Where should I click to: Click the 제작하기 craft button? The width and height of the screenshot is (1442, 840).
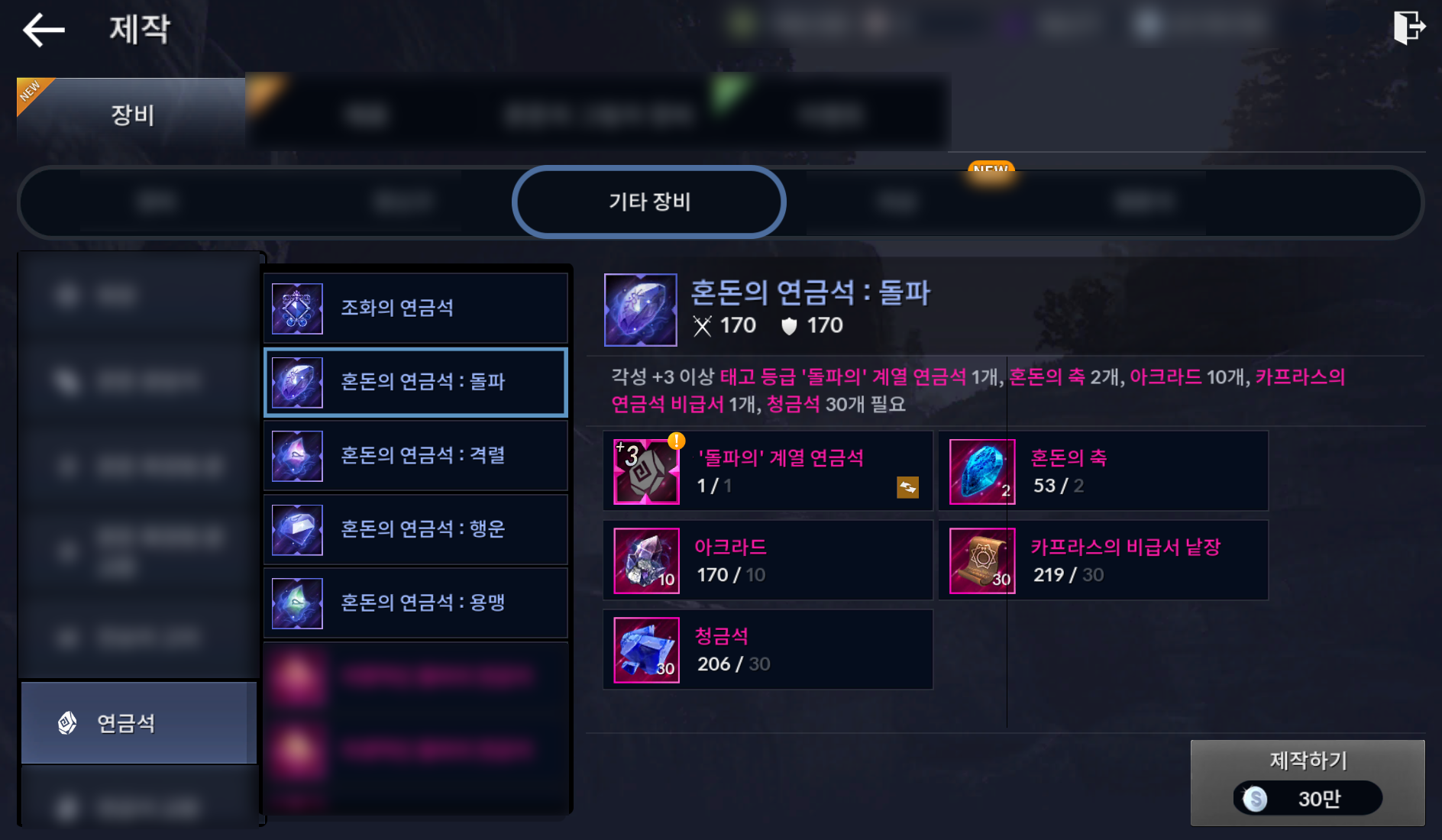(x=1308, y=782)
